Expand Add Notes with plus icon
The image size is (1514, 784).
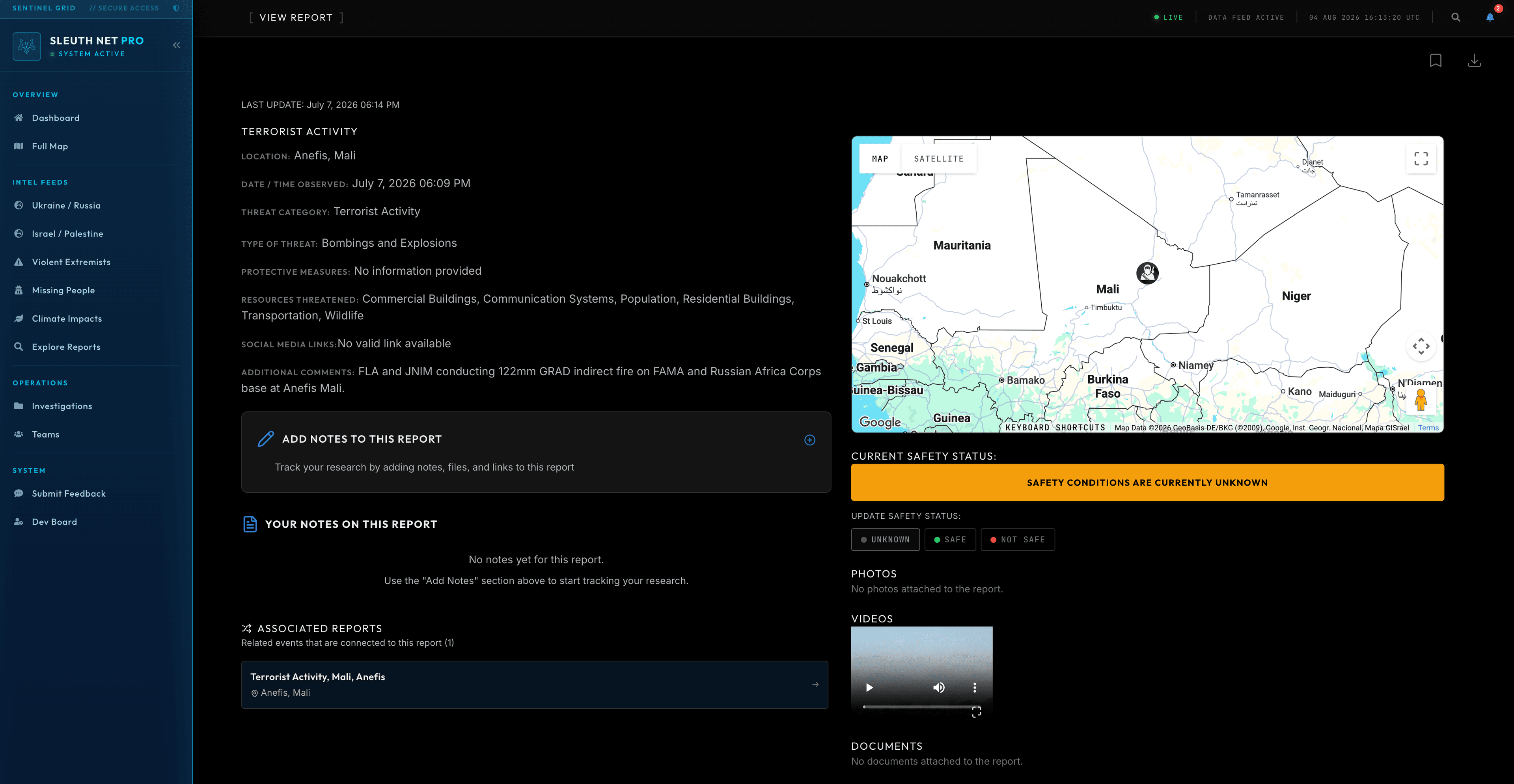tap(810, 440)
